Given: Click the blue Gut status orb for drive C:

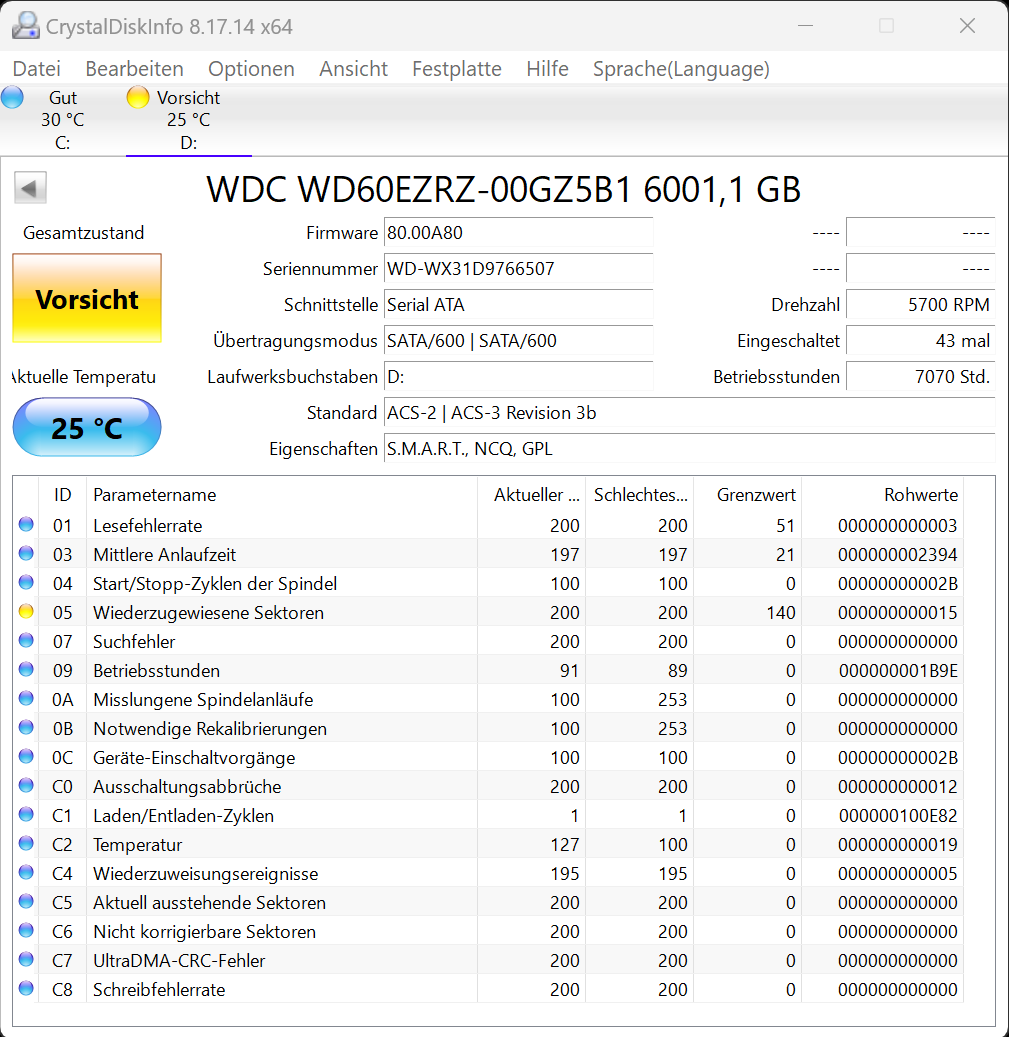Looking at the screenshot, I should click(x=12, y=97).
